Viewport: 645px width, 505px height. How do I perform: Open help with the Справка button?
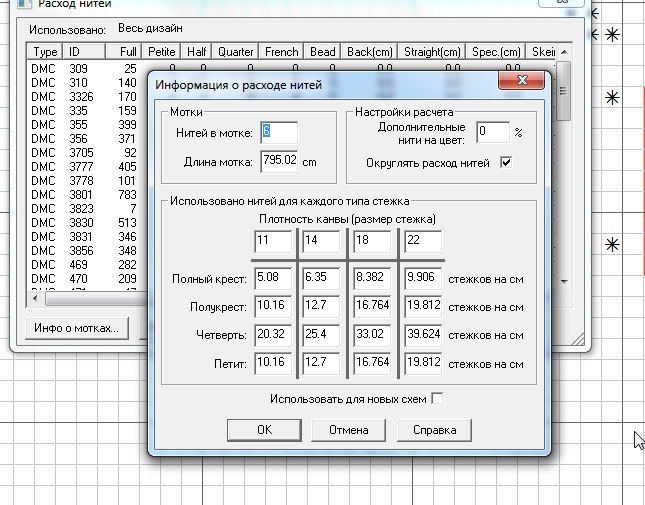(x=434, y=430)
